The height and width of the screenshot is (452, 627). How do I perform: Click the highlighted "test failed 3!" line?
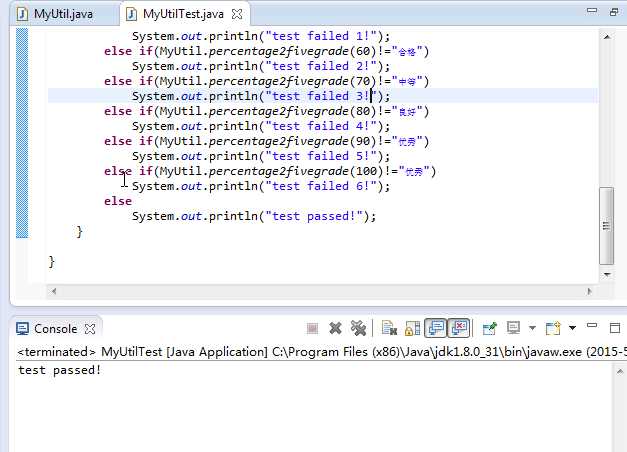[x=261, y=96]
